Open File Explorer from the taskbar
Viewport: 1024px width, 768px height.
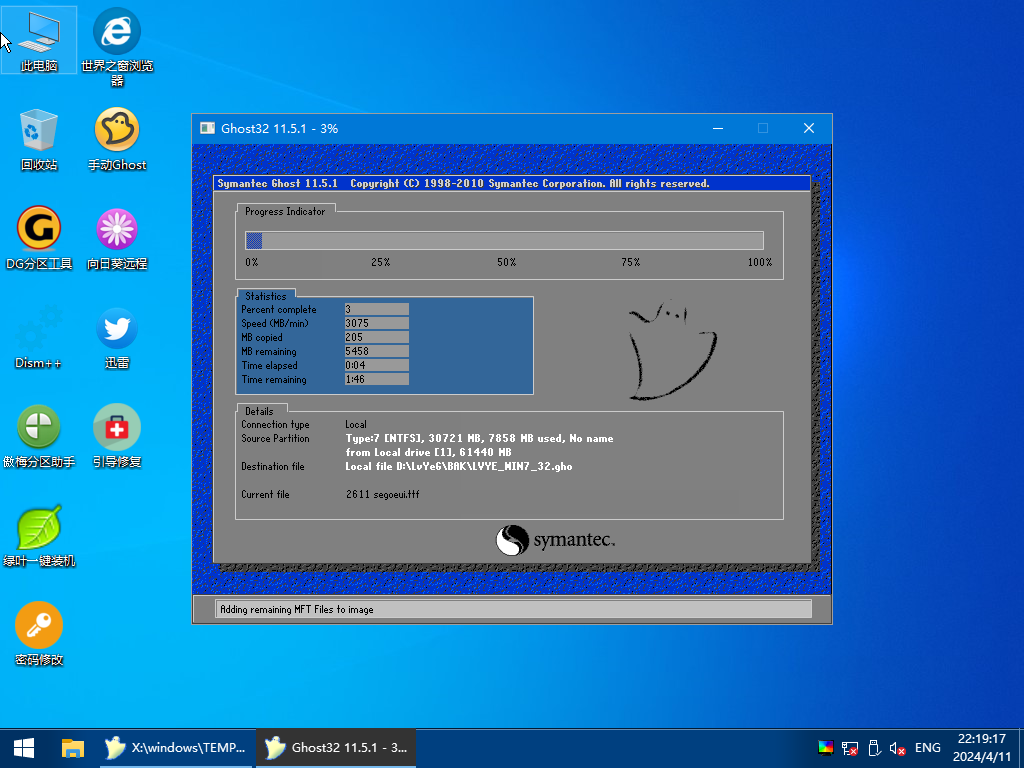72,748
